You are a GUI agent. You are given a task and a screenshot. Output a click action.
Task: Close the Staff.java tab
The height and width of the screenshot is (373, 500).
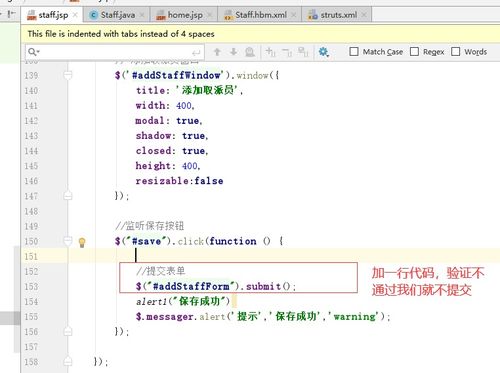pos(142,15)
